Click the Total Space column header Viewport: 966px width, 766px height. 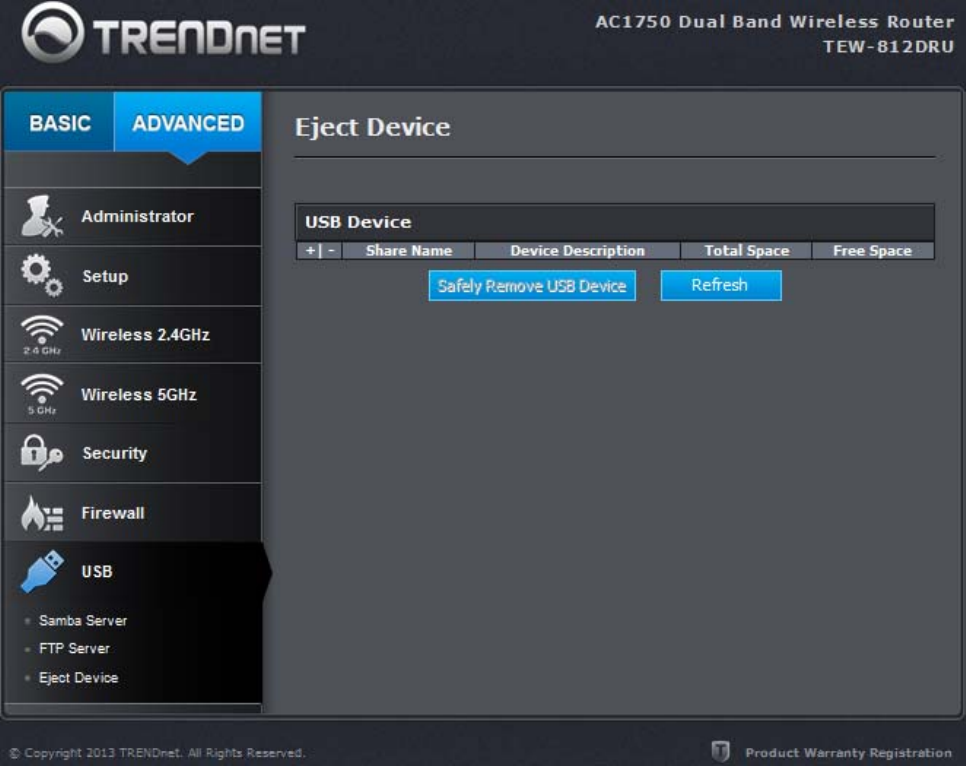click(747, 251)
